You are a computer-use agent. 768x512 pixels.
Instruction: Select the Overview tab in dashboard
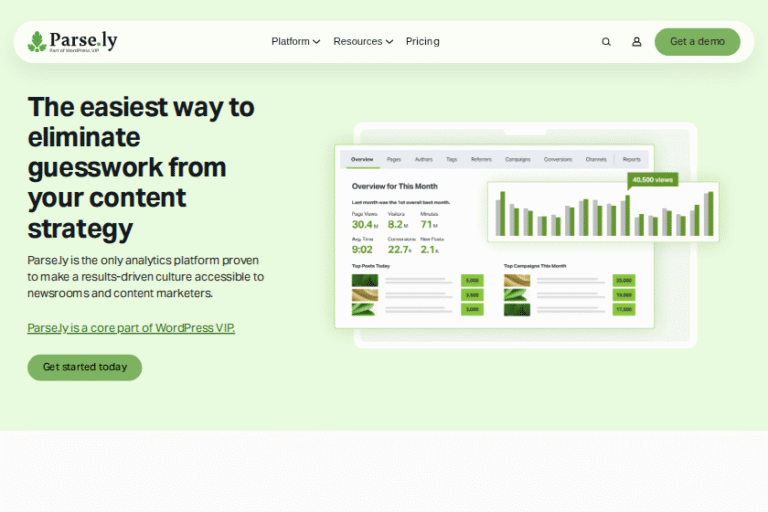coord(362,159)
